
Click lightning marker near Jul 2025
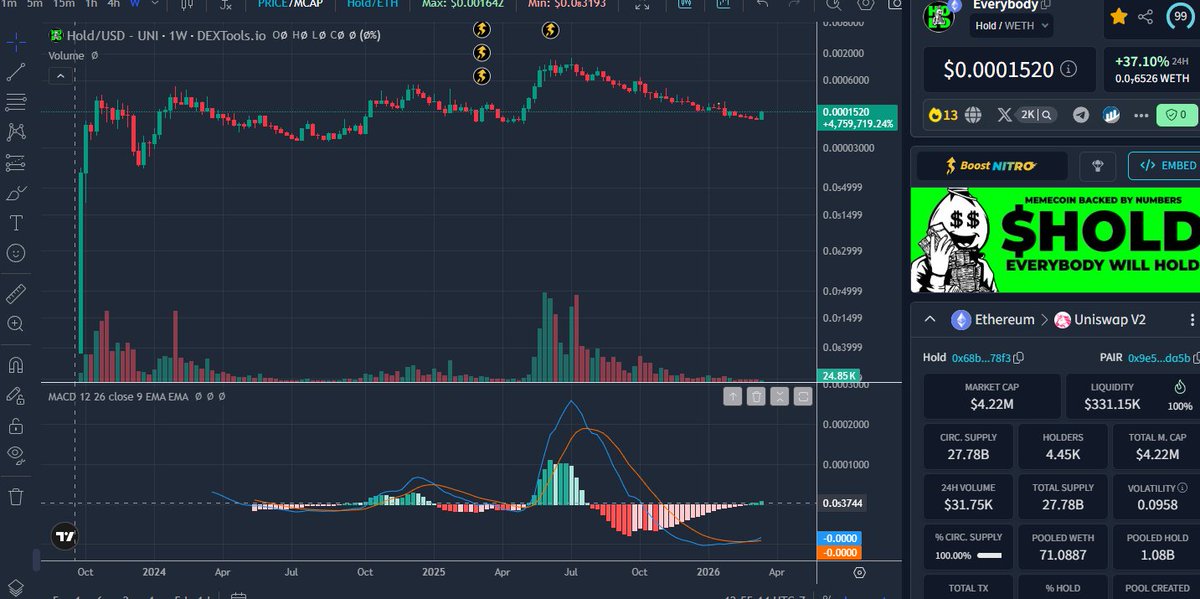[x=550, y=30]
